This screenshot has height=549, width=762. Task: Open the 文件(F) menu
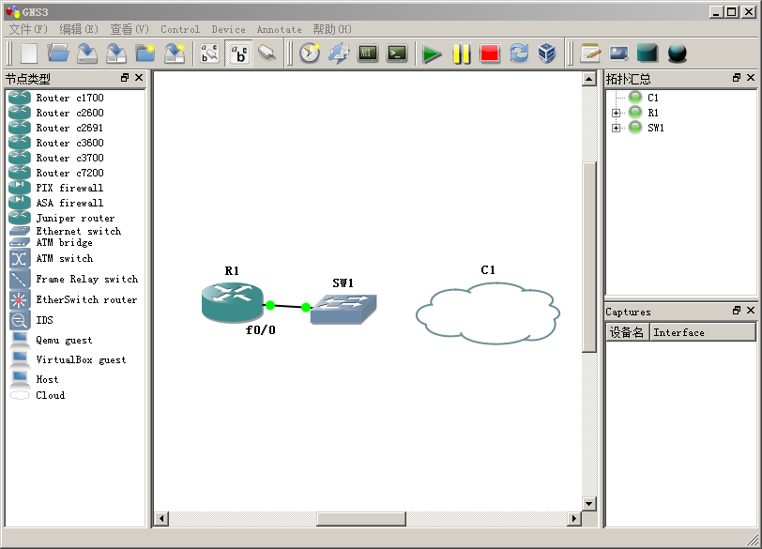[28, 29]
